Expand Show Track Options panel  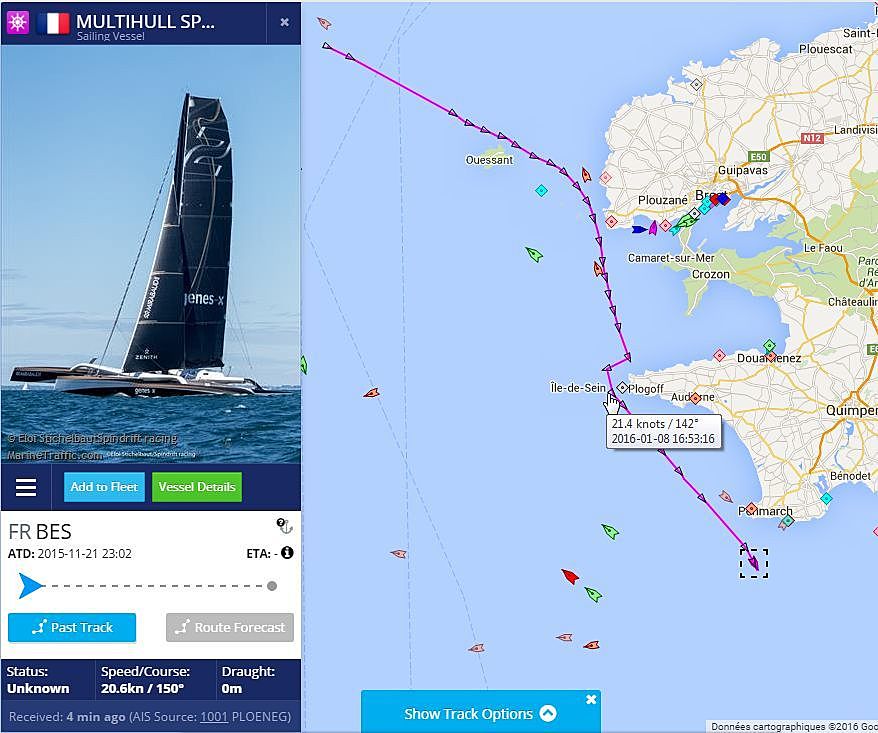480,714
